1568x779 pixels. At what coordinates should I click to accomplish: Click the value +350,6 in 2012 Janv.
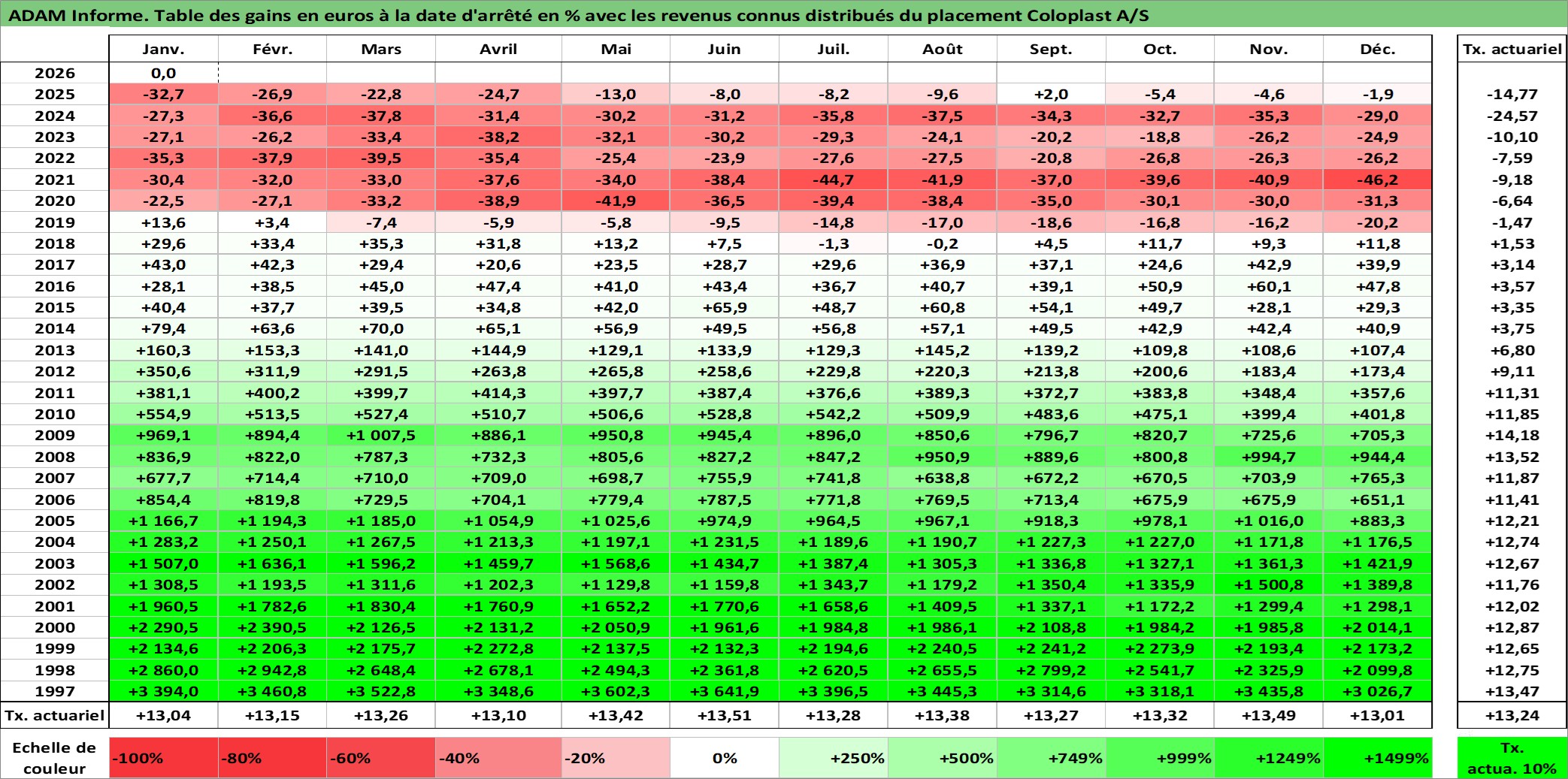tap(164, 371)
